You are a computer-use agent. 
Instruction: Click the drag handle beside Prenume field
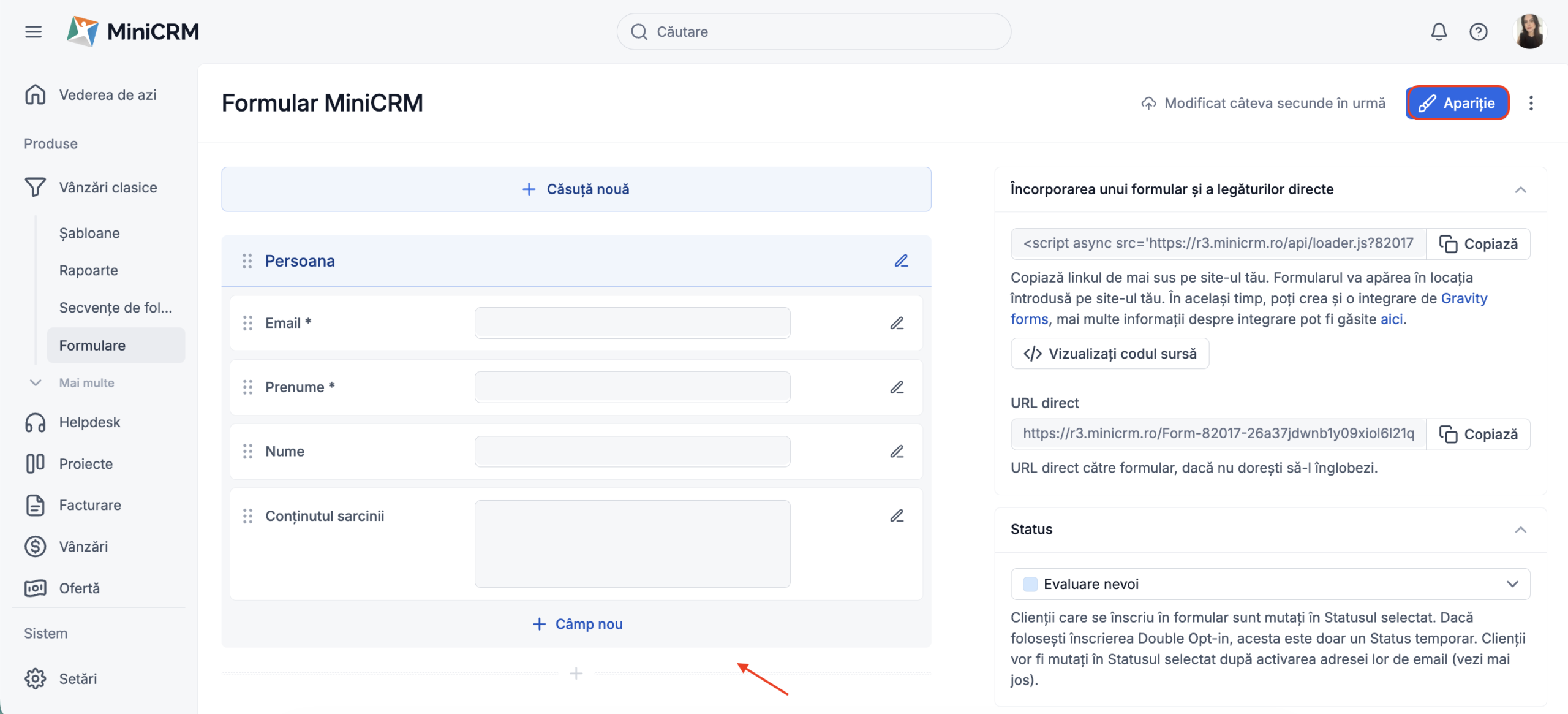247,387
